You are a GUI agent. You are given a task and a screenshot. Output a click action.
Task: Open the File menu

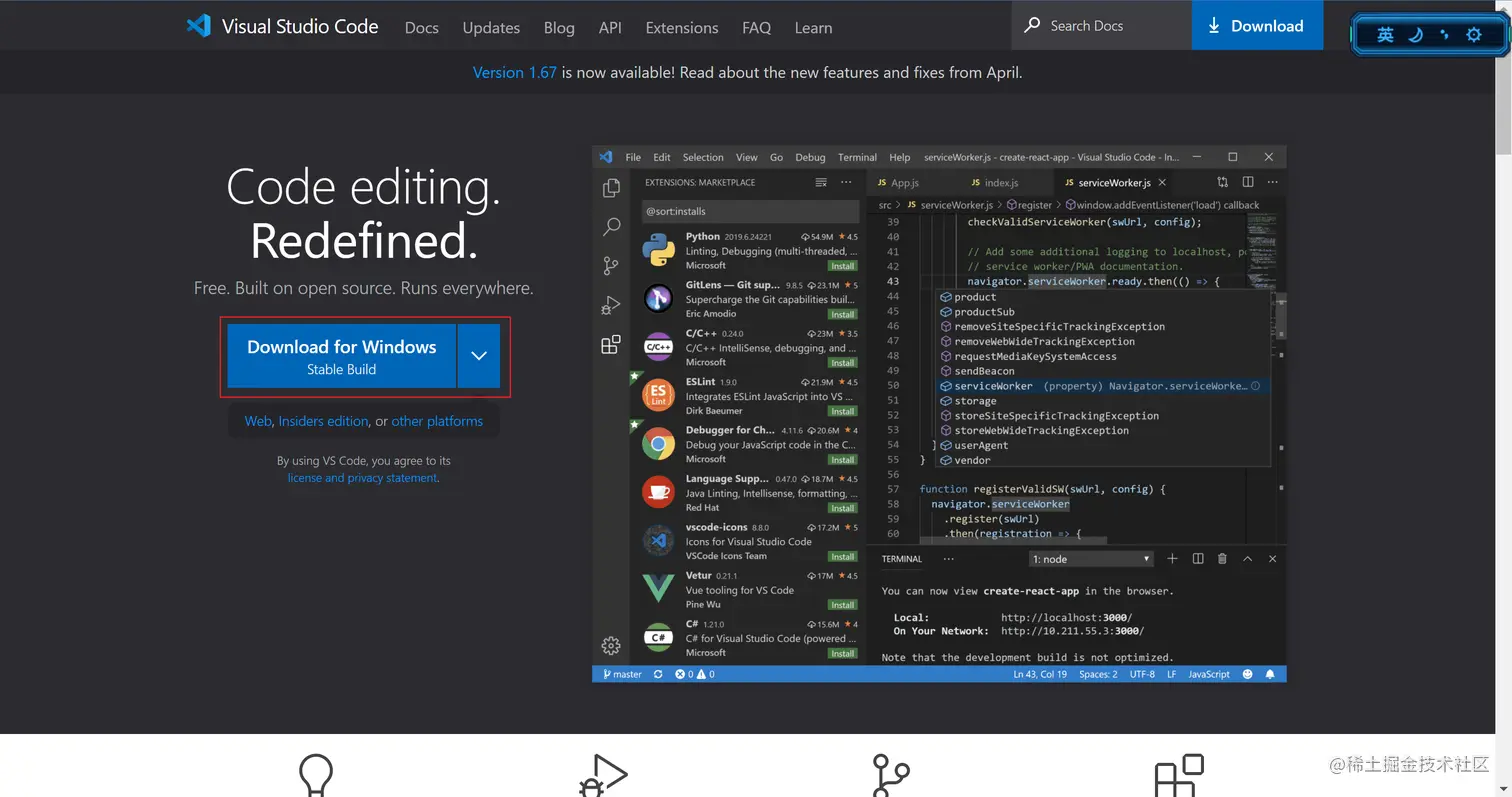click(x=633, y=157)
